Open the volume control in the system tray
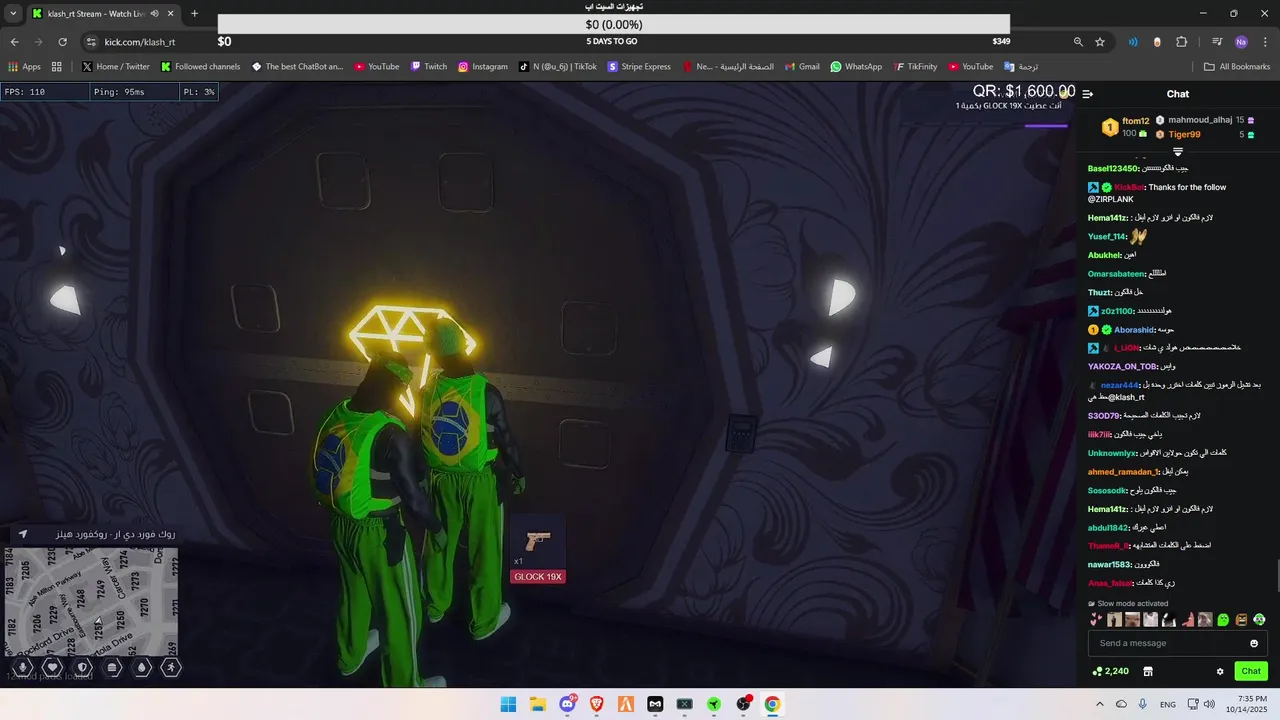Screen dimensions: 1280x720 coord(1211,704)
